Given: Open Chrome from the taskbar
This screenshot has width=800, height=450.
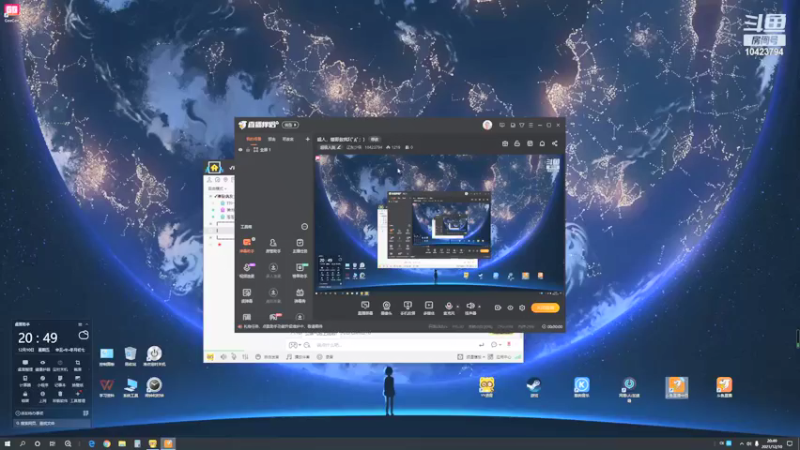Looking at the screenshot, I should click(x=107, y=444).
